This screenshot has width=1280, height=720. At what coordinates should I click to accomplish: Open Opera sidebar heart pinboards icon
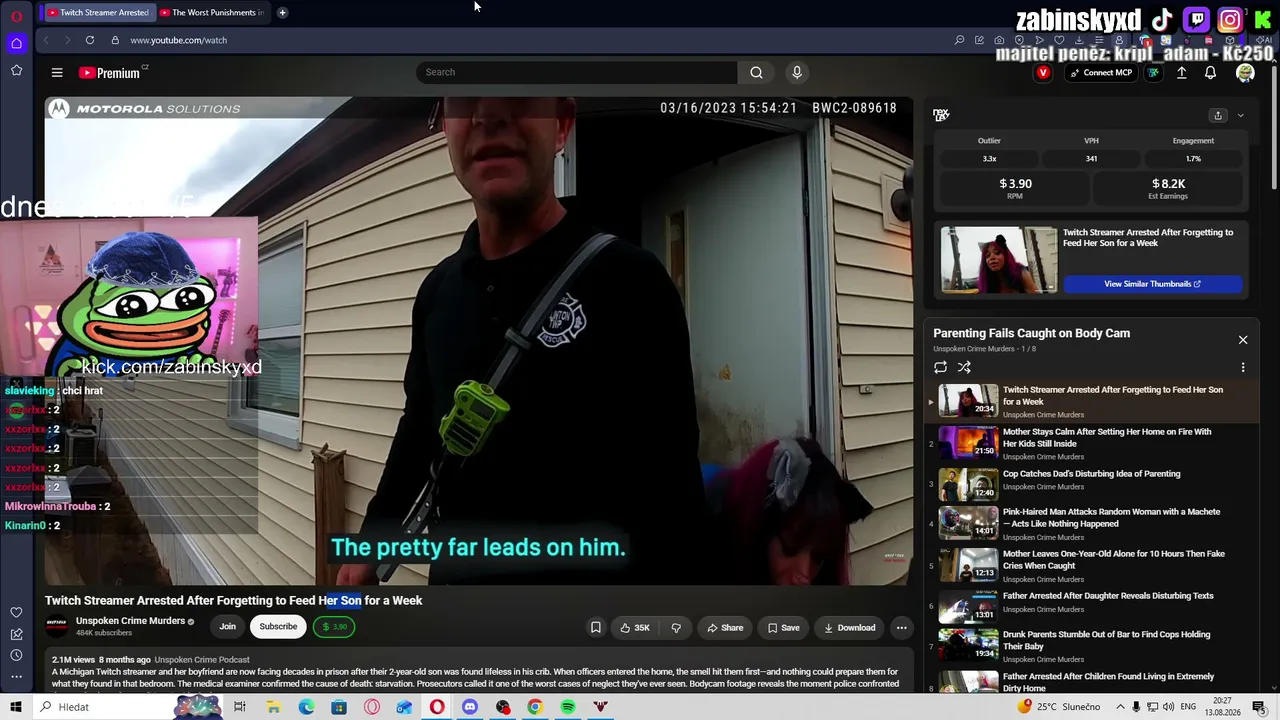click(x=16, y=612)
